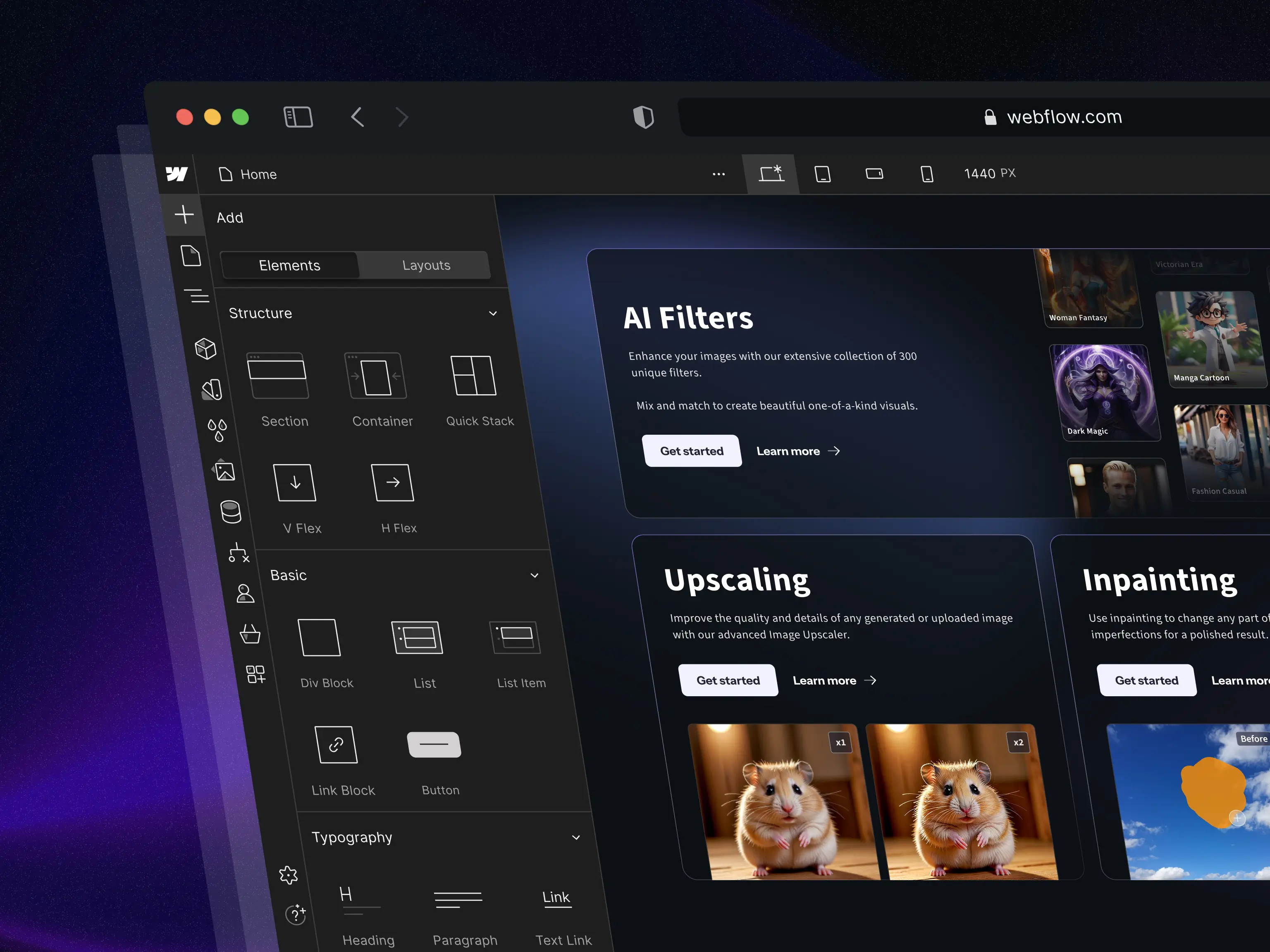Select the Woman Fantasy filter thumbnail
Viewport: 1270px width, 952px height.
pyautogui.click(x=1088, y=288)
